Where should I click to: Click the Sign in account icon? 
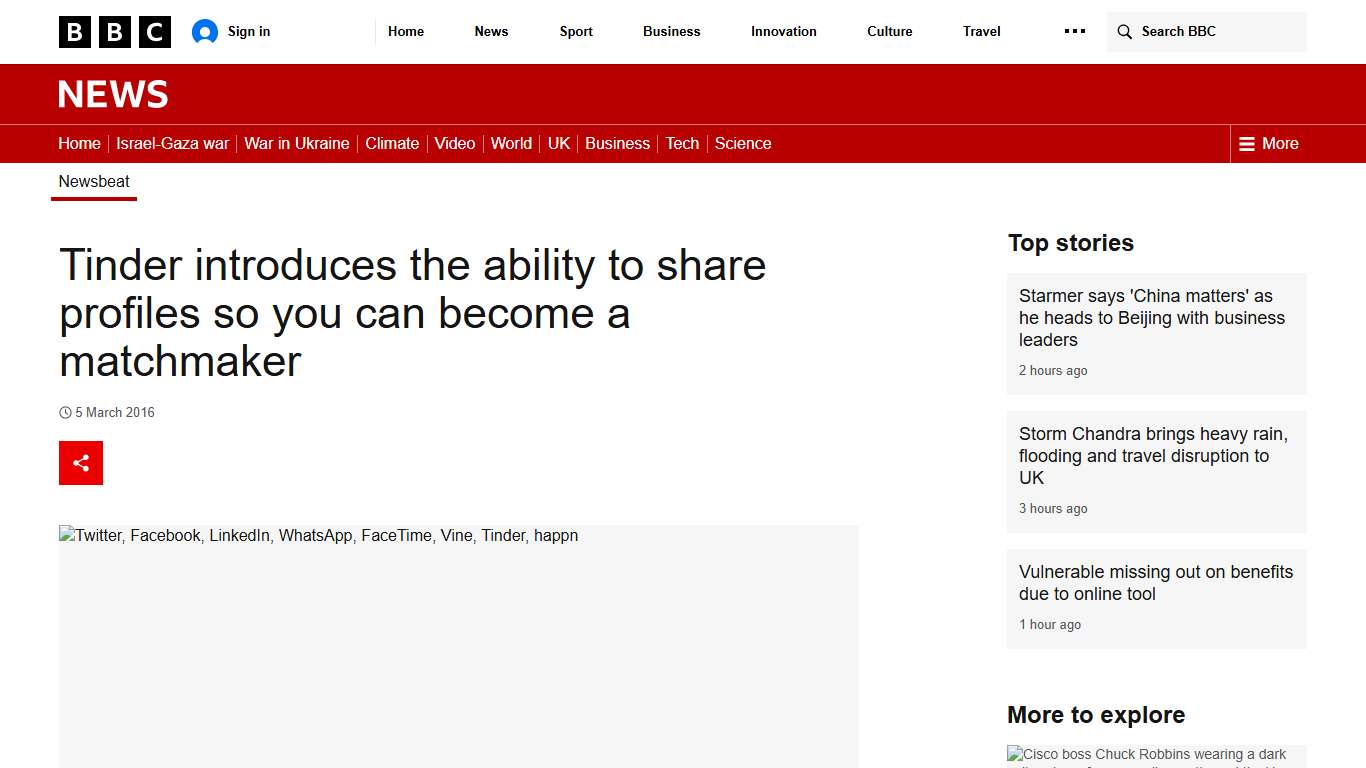pyautogui.click(x=205, y=31)
